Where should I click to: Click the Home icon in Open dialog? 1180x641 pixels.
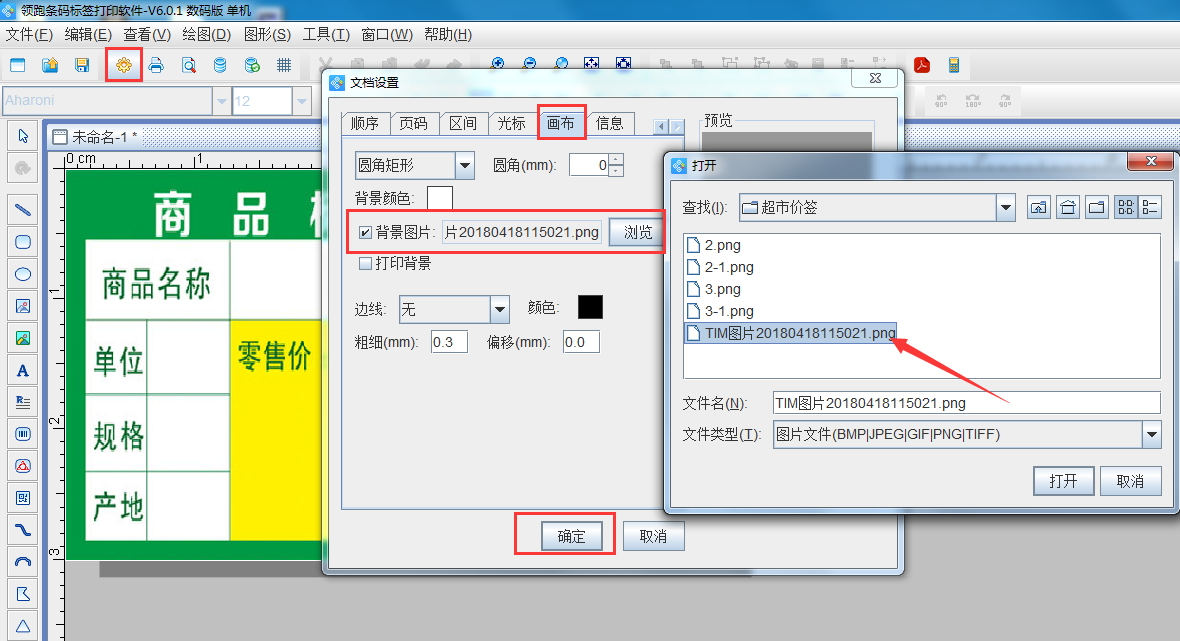1067,207
